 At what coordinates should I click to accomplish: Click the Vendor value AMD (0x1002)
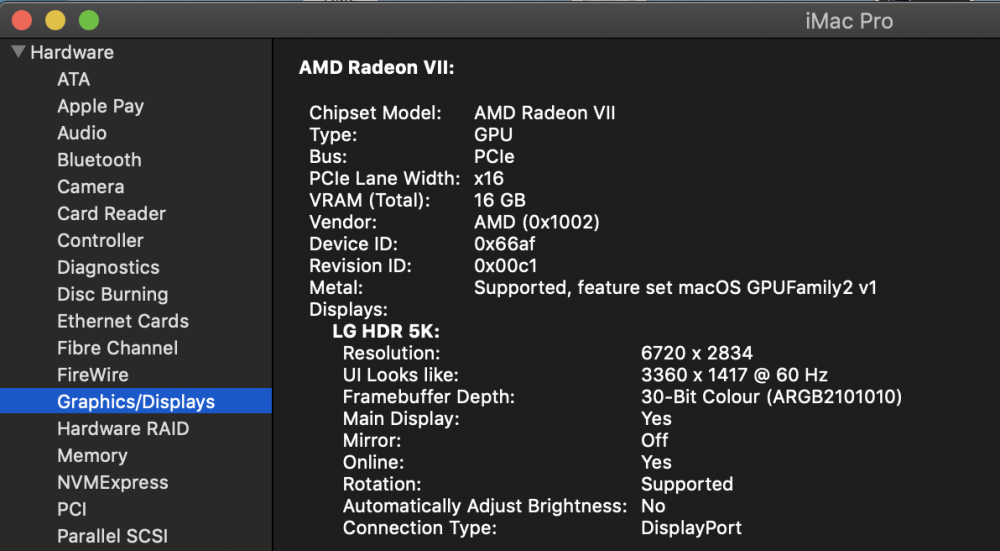tap(536, 222)
